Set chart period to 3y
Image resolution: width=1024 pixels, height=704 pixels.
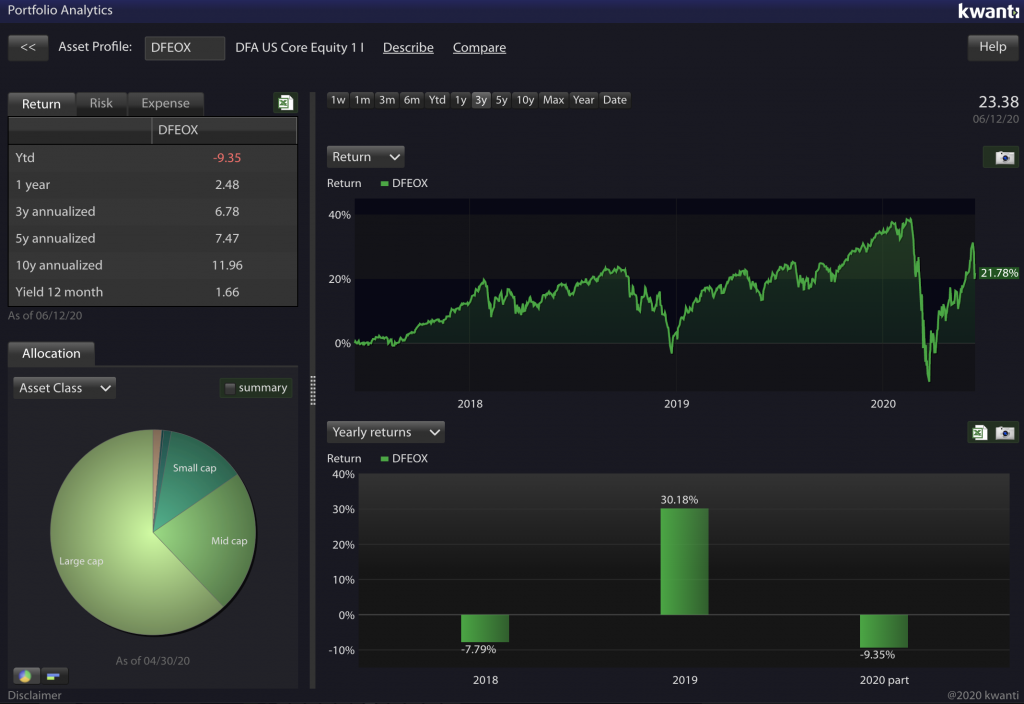click(481, 100)
